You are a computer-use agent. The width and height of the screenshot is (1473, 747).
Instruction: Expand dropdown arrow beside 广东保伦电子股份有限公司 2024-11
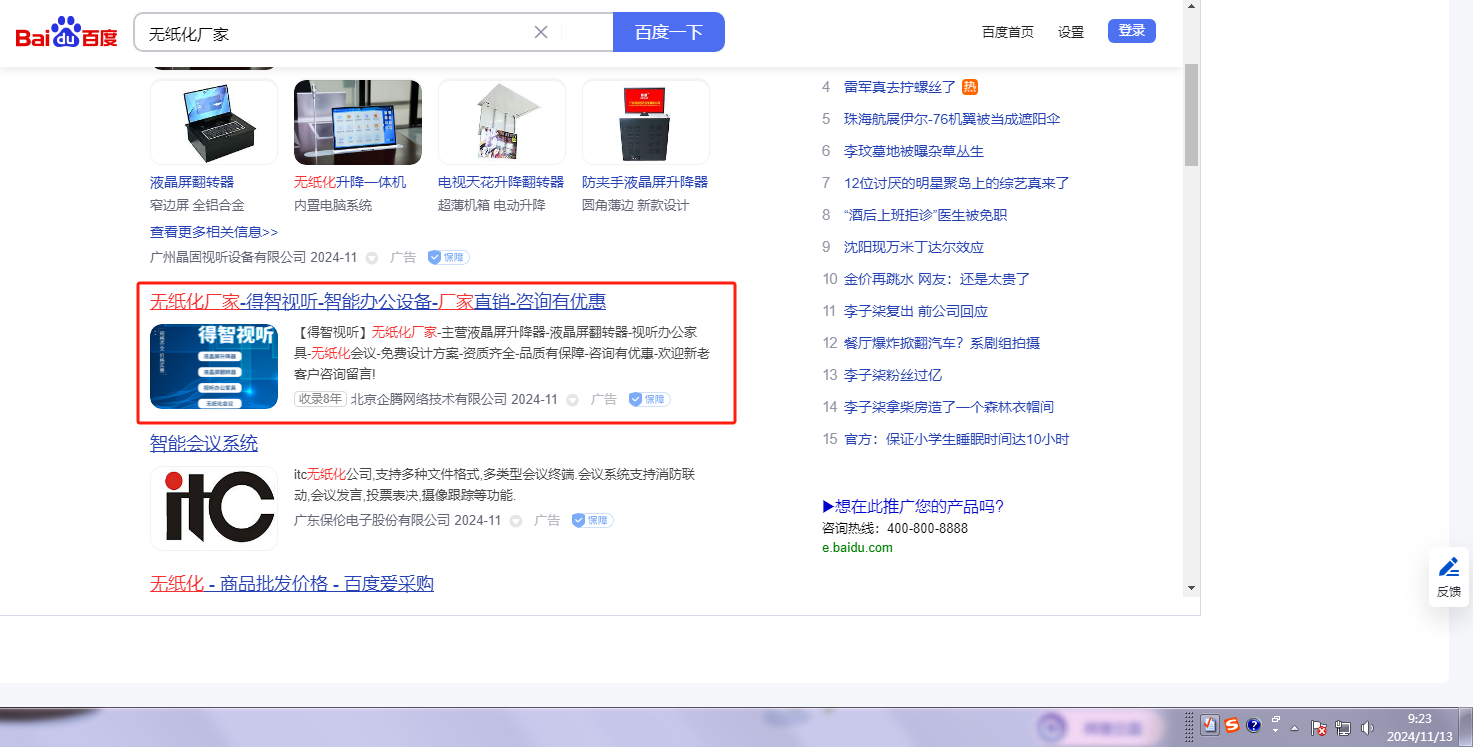pos(516,521)
